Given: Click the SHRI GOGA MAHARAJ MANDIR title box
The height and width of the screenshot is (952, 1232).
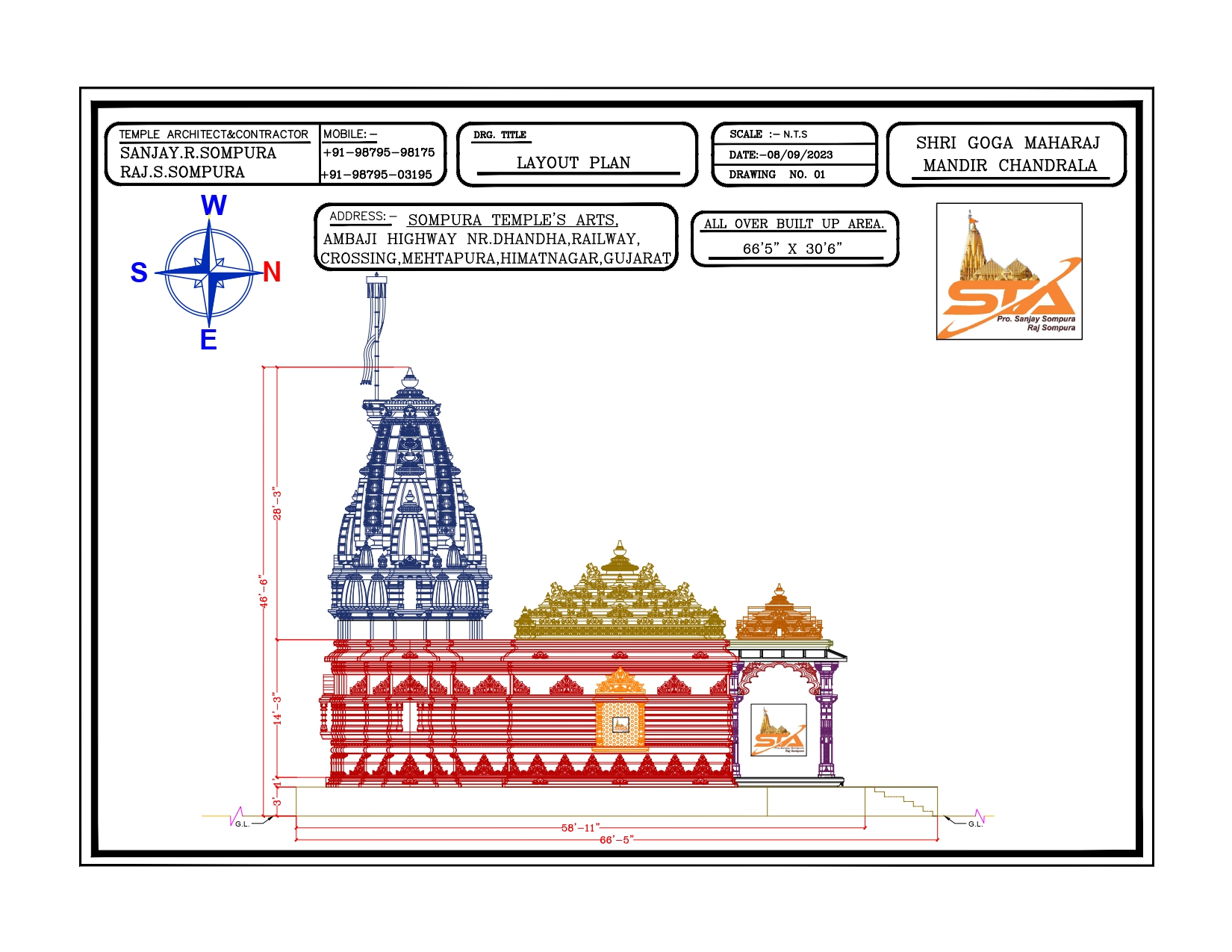Looking at the screenshot, I should [x=1007, y=155].
